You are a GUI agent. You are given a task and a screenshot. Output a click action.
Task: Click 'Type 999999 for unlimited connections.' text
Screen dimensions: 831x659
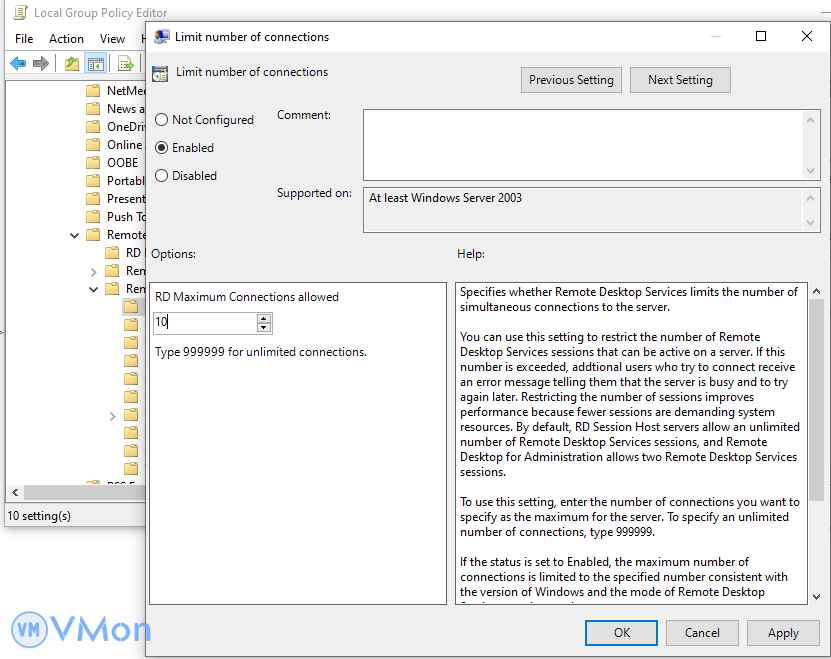(261, 352)
